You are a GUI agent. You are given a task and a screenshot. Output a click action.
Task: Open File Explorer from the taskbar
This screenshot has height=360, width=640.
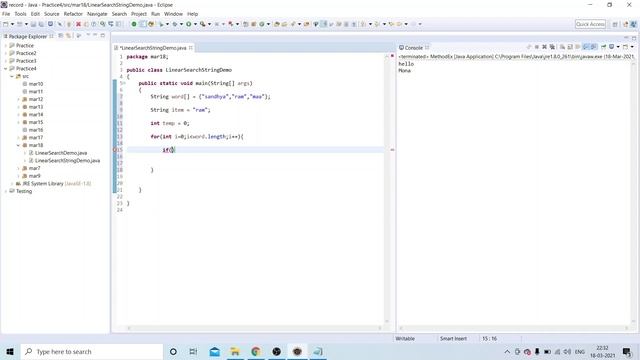(235, 351)
